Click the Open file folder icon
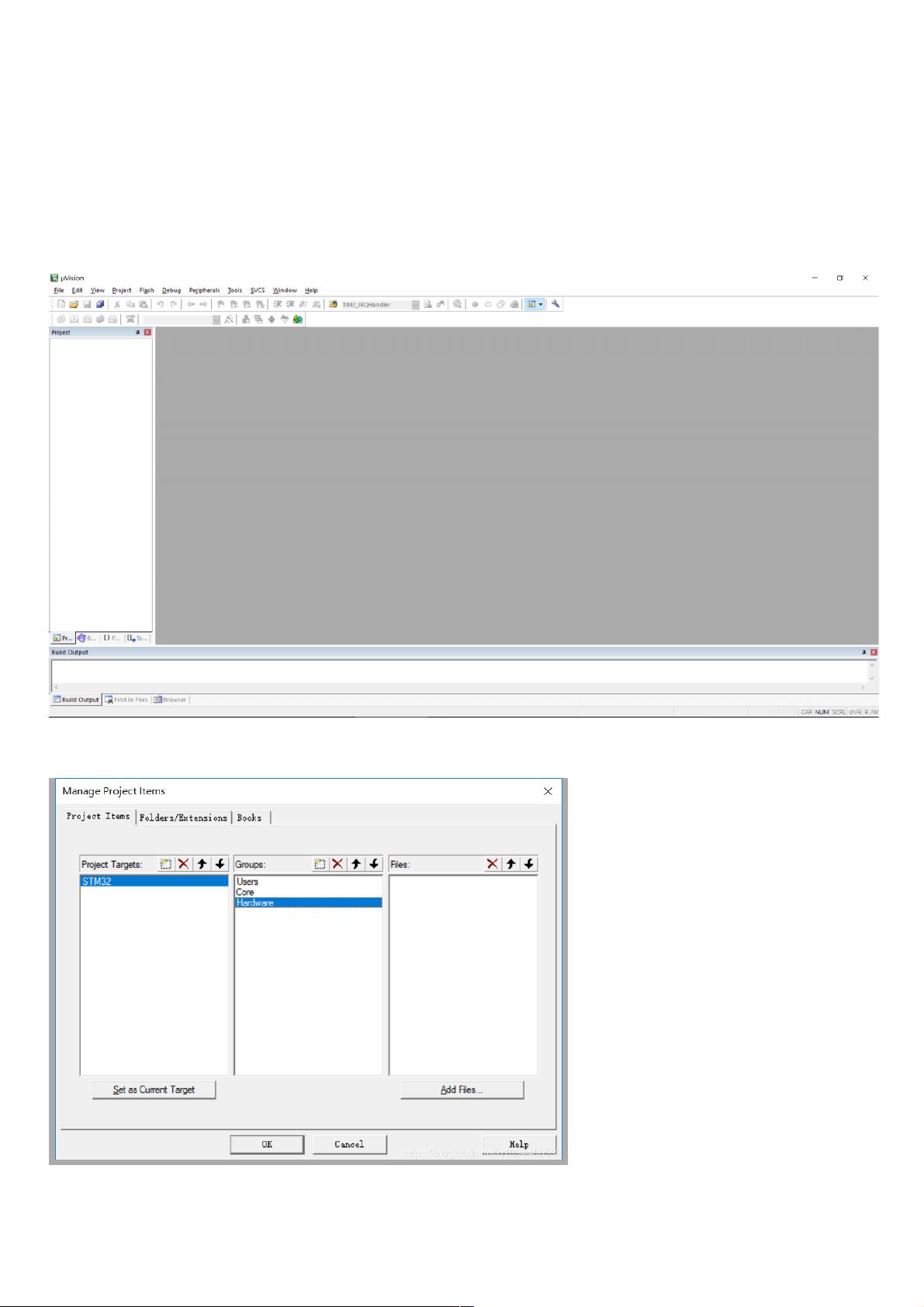The width and height of the screenshot is (924, 1307). tap(74, 305)
